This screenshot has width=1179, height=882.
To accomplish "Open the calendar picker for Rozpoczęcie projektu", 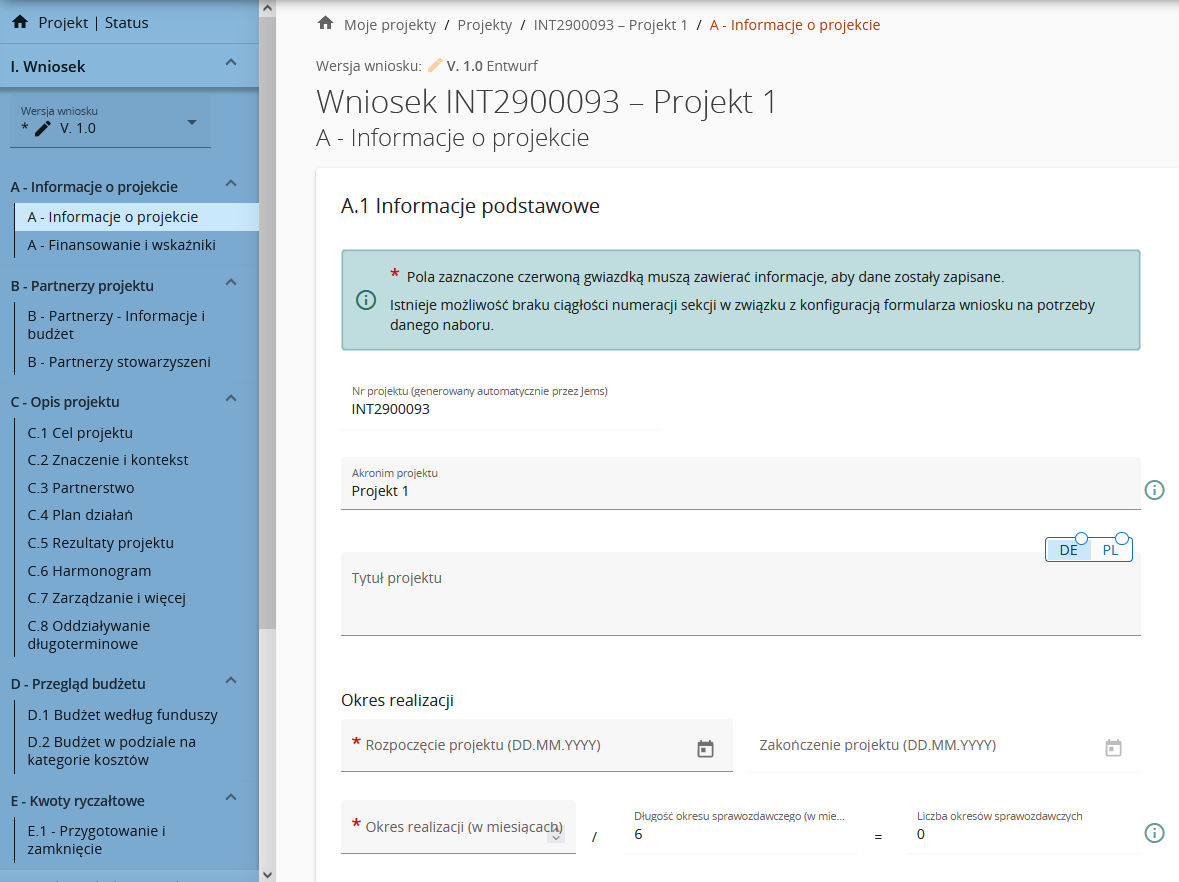I will [705, 748].
